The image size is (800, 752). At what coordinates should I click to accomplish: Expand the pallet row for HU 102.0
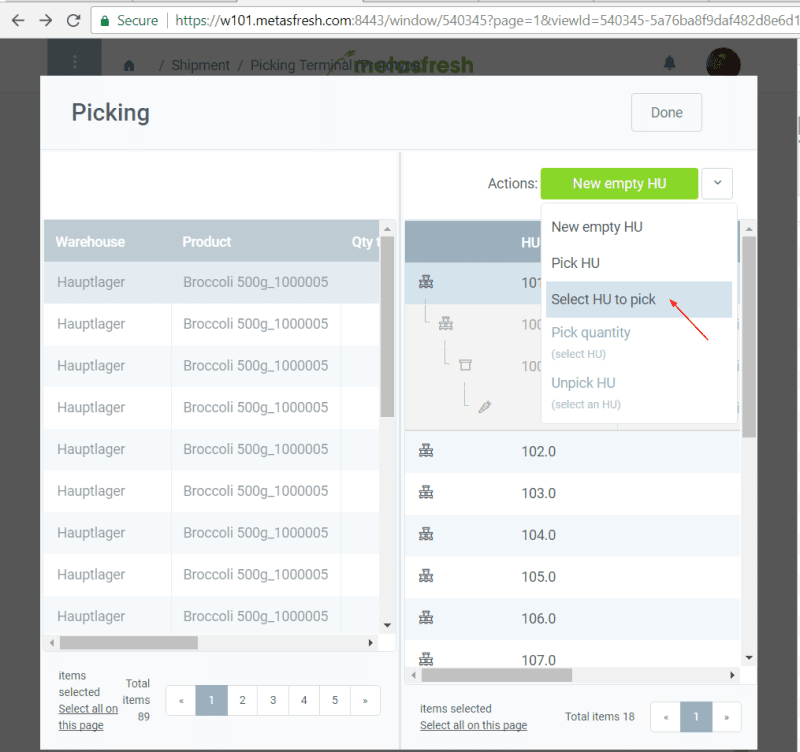(426, 451)
